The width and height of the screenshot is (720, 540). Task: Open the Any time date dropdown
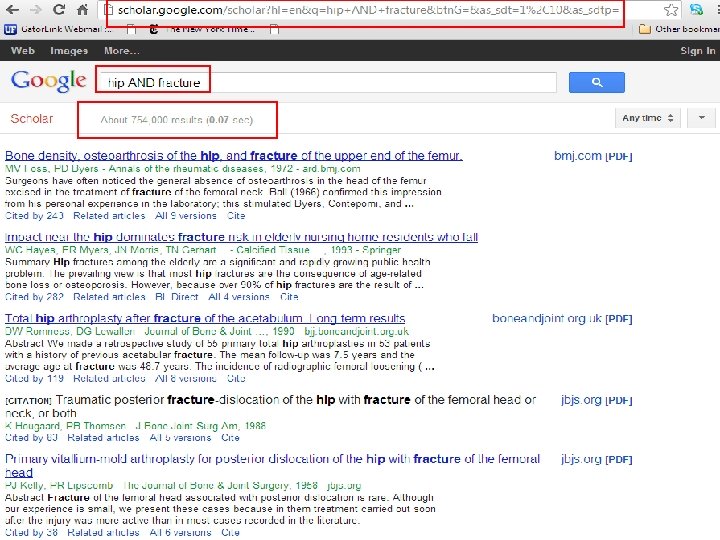pos(647,118)
